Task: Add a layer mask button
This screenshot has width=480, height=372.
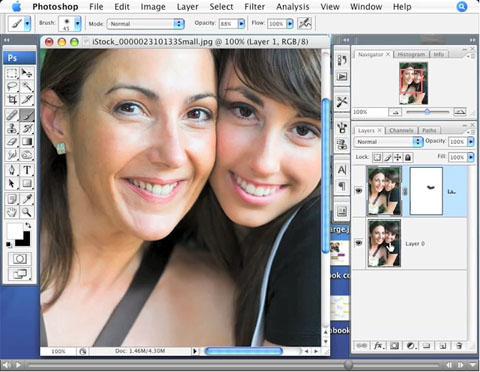Action: 395,346
